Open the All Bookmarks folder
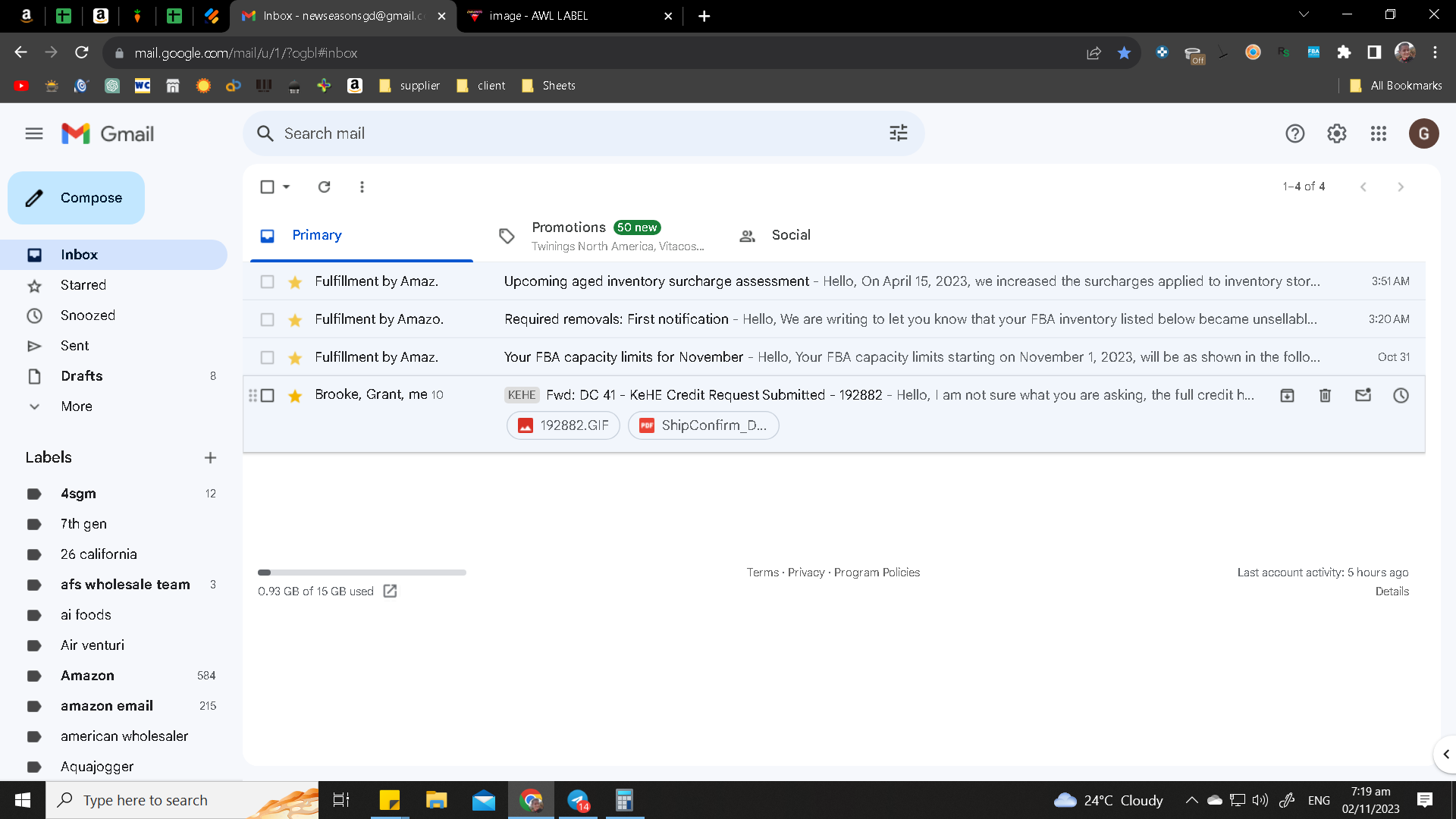Viewport: 1456px width, 819px height. tap(1396, 86)
